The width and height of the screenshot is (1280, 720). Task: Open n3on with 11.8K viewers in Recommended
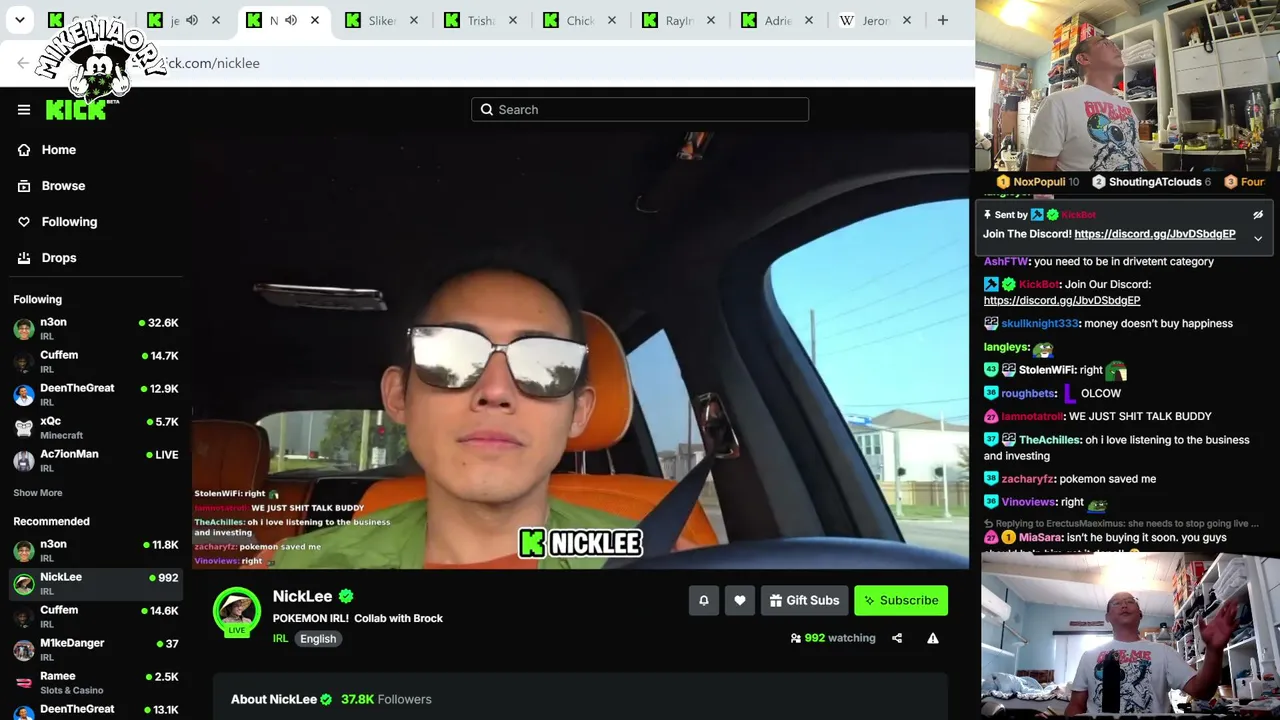(95, 551)
